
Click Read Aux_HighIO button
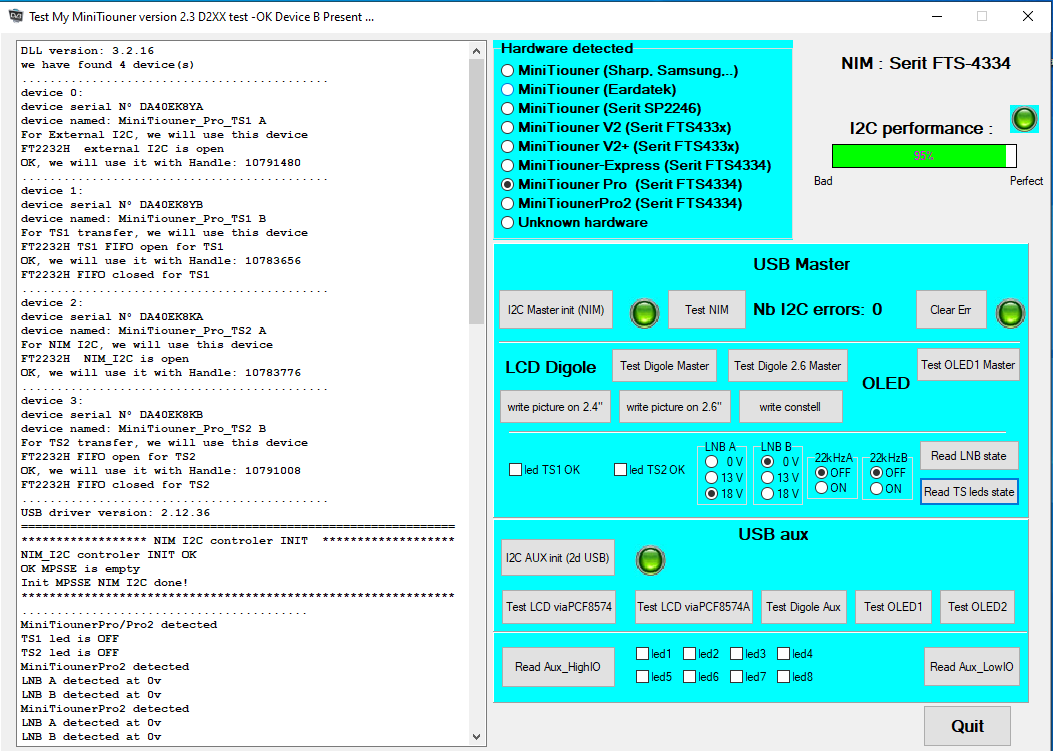coord(558,666)
